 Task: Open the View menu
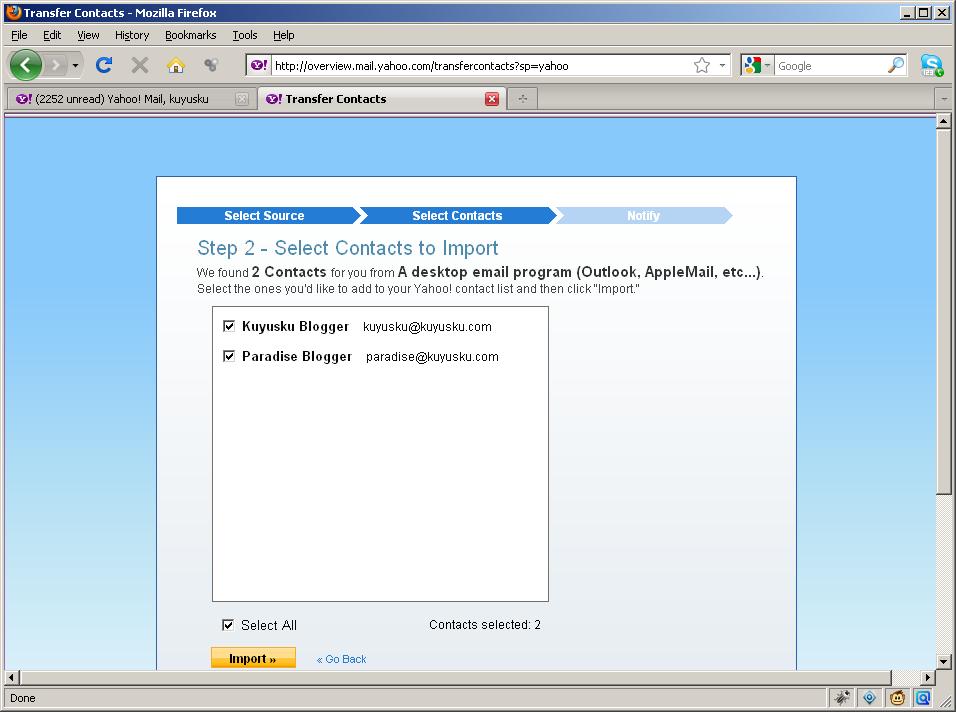coord(88,35)
